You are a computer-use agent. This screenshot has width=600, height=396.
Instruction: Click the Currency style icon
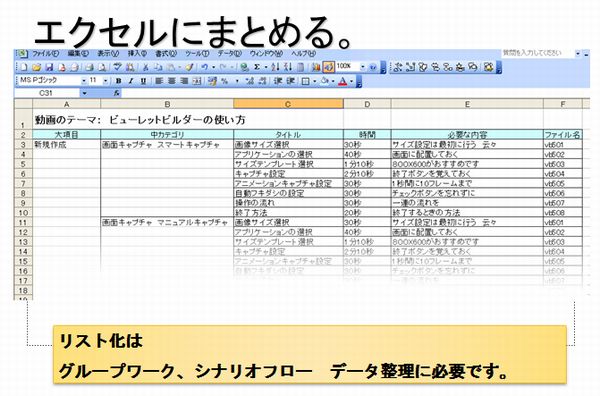pos(212,81)
